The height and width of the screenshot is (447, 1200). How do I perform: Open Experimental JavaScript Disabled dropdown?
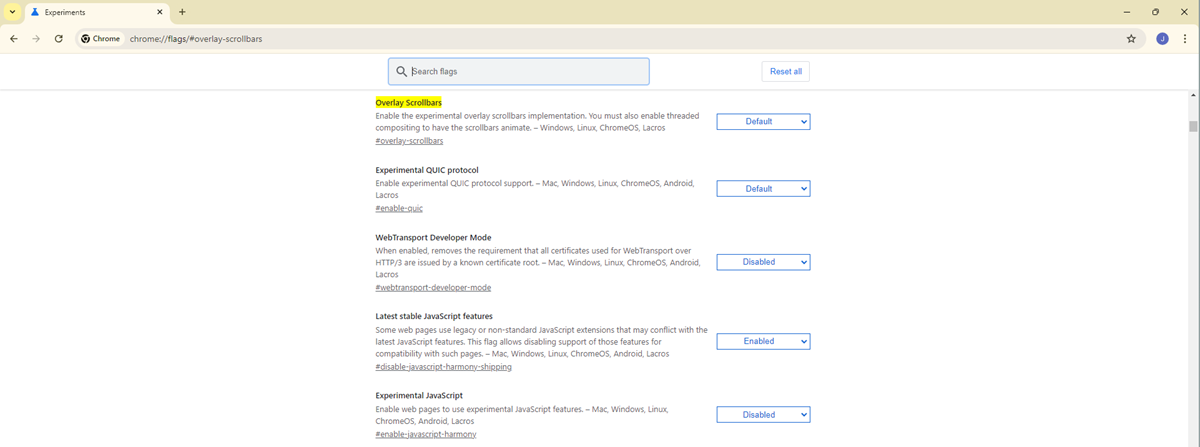click(x=763, y=414)
